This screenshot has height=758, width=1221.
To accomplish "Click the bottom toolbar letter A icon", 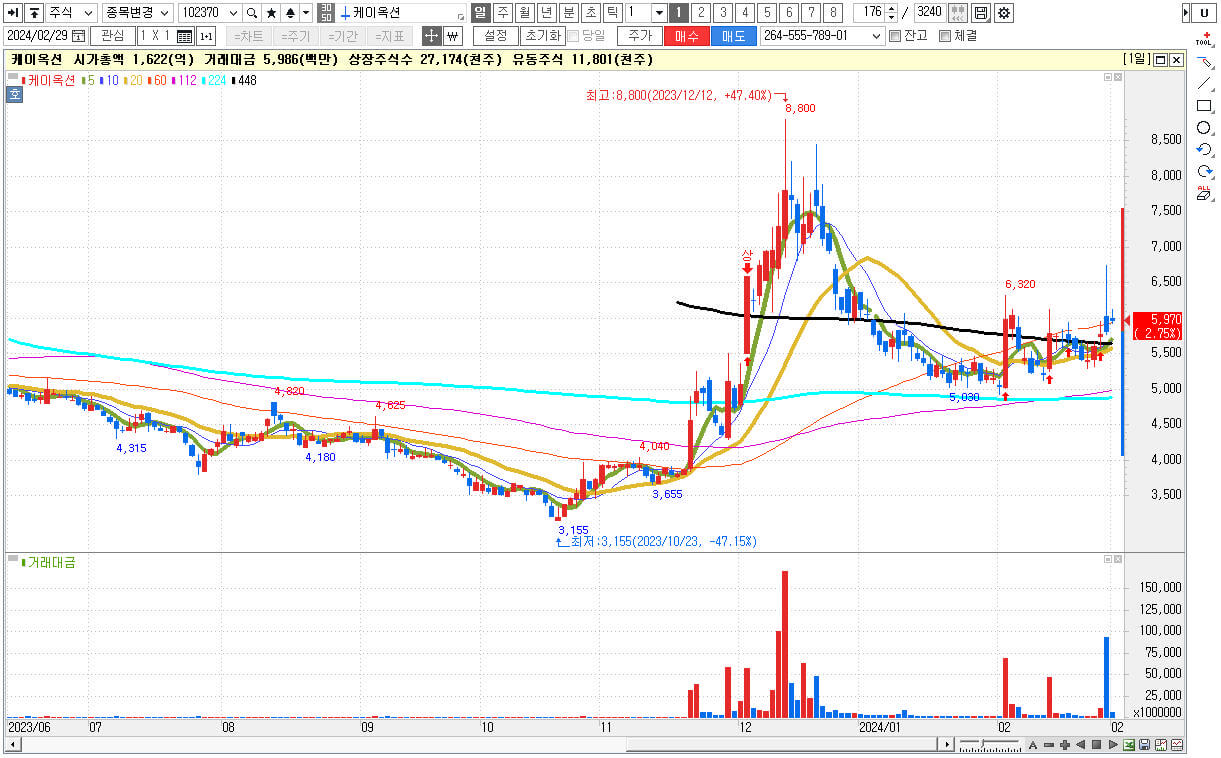I will pyautogui.click(x=1033, y=745).
